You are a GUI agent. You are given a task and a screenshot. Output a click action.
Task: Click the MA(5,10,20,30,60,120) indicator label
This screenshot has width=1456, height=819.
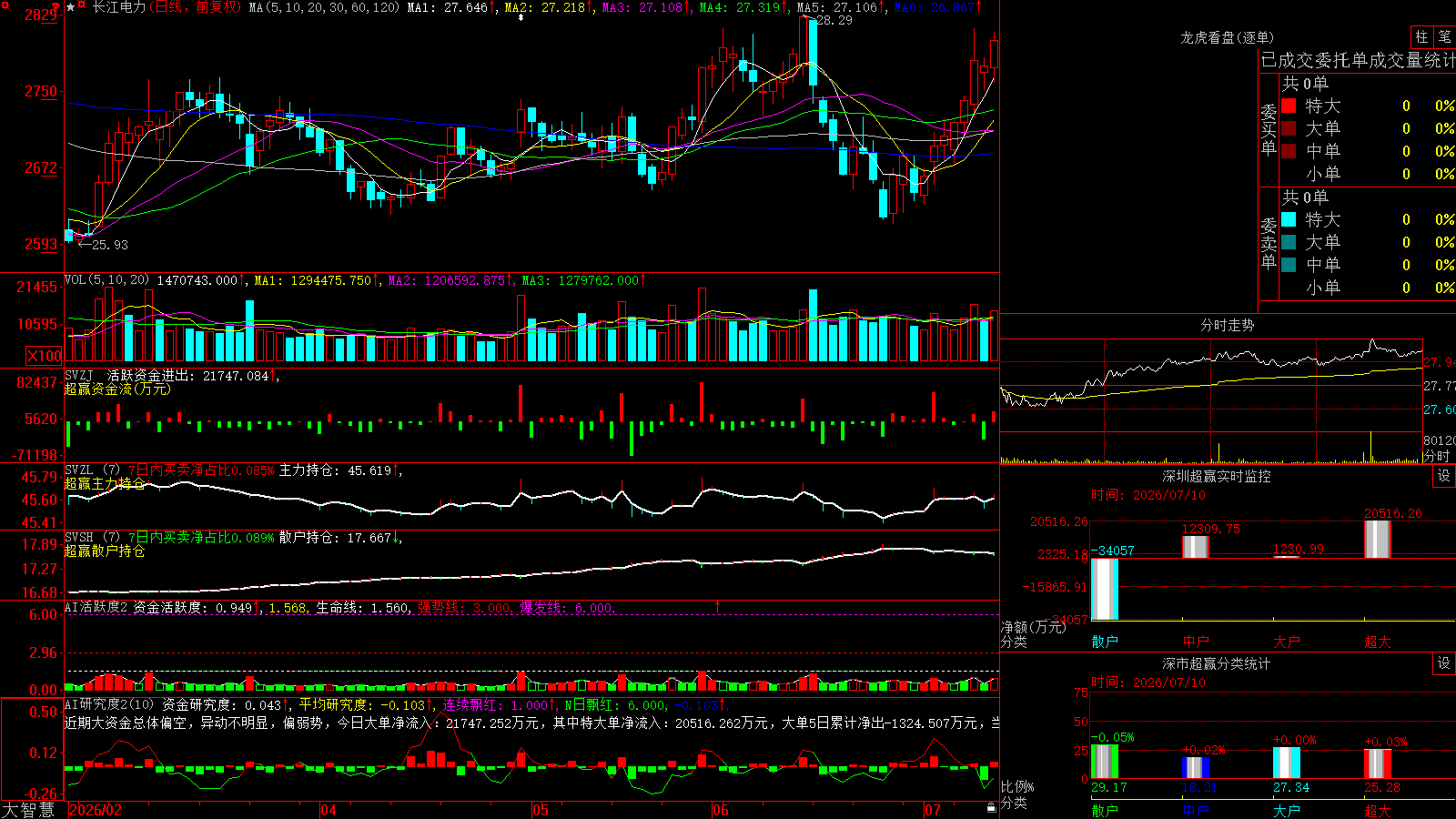[324, 7]
